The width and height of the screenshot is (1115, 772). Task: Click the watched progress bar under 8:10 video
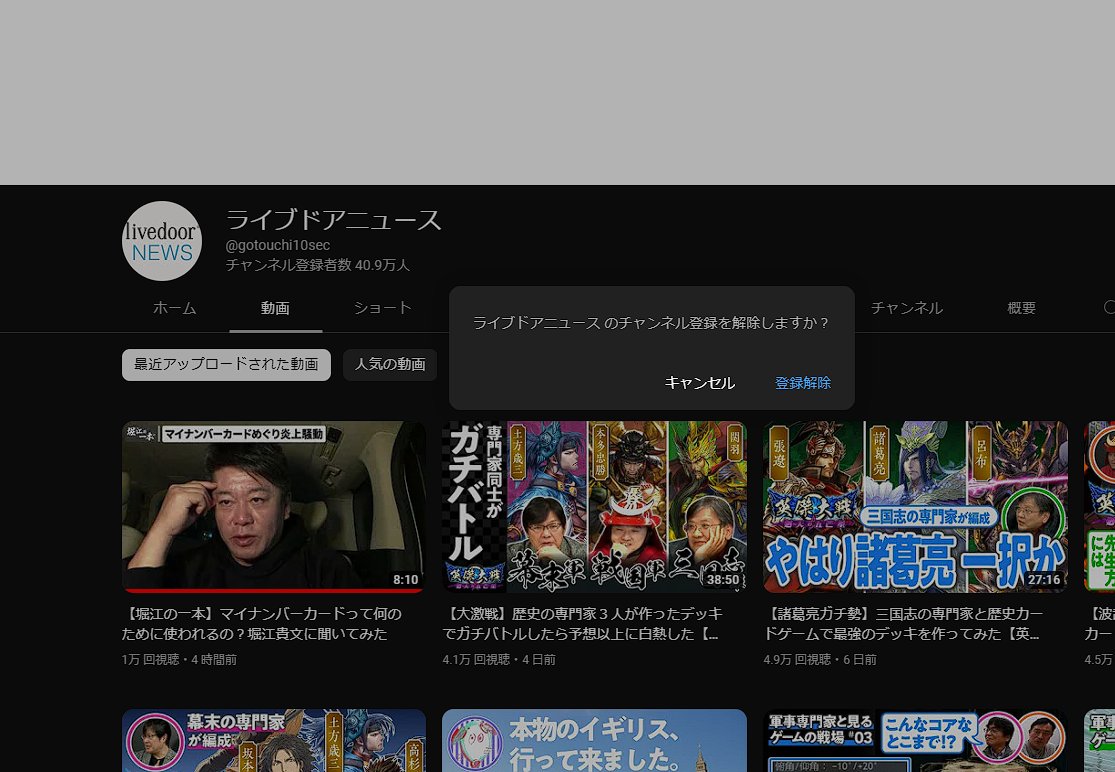pos(274,591)
